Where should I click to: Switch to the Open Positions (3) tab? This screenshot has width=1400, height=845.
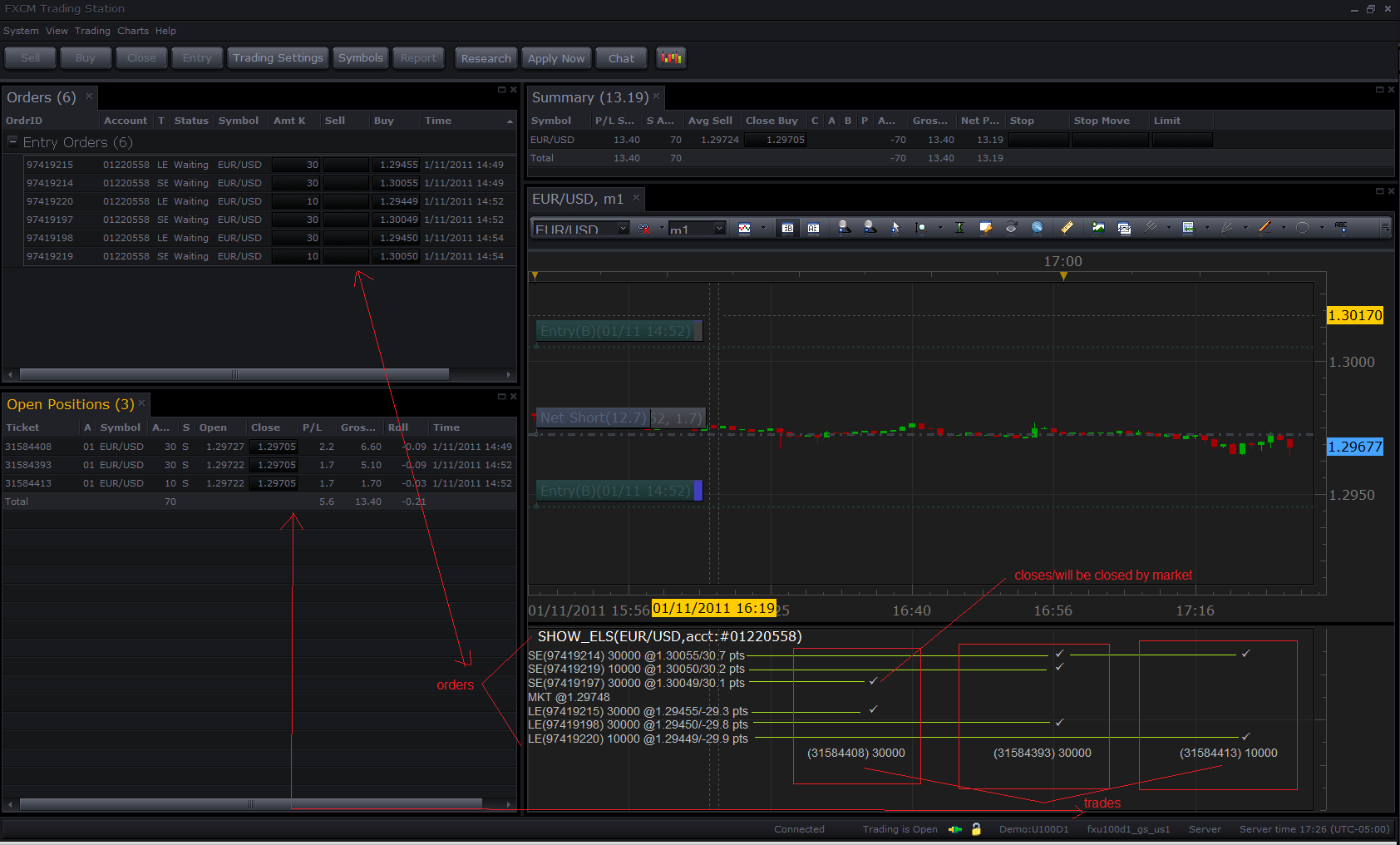click(x=71, y=404)
